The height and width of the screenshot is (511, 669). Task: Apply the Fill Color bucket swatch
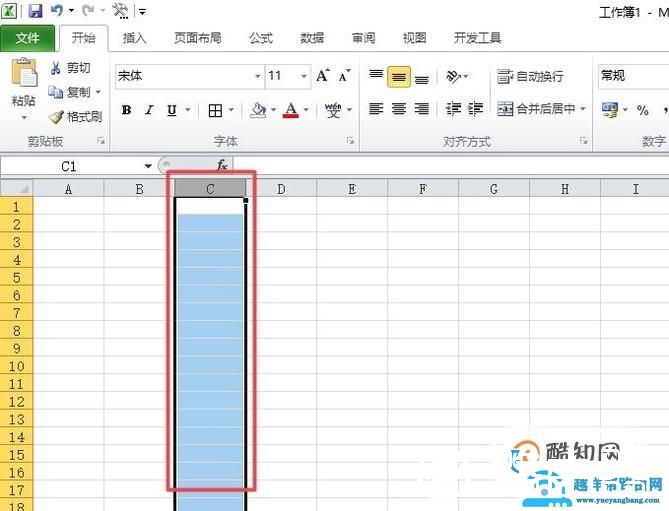click(258, 110)
